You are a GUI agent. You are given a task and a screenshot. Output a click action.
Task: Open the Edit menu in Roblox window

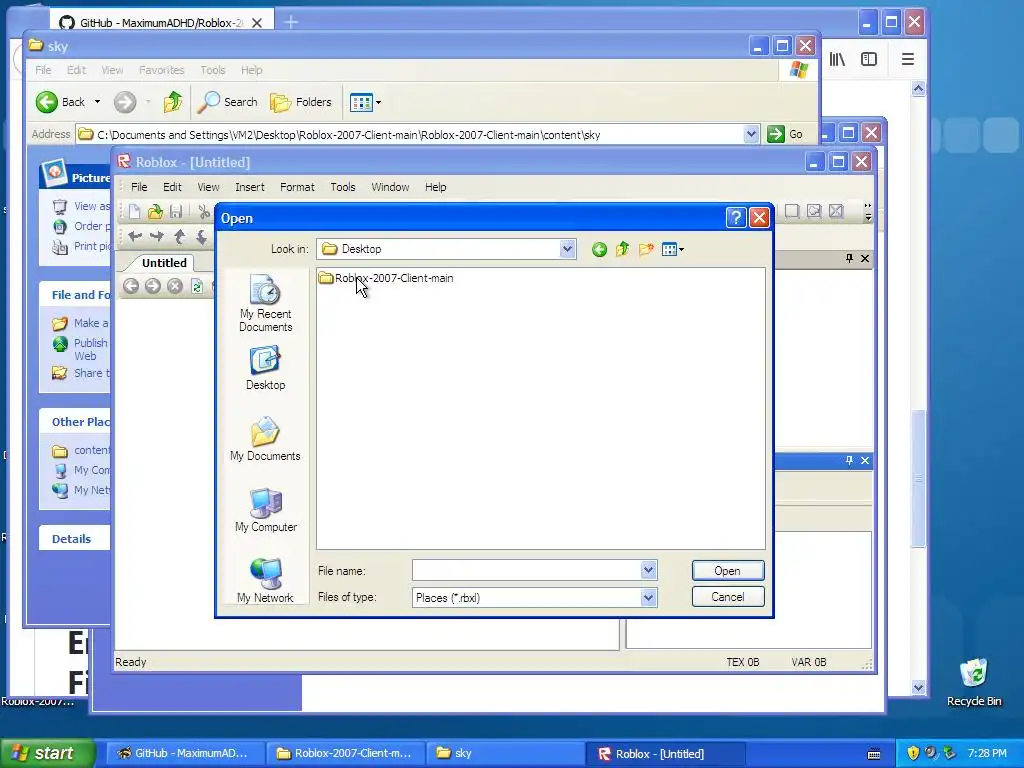pyautogui.click(x=172, y=187)
